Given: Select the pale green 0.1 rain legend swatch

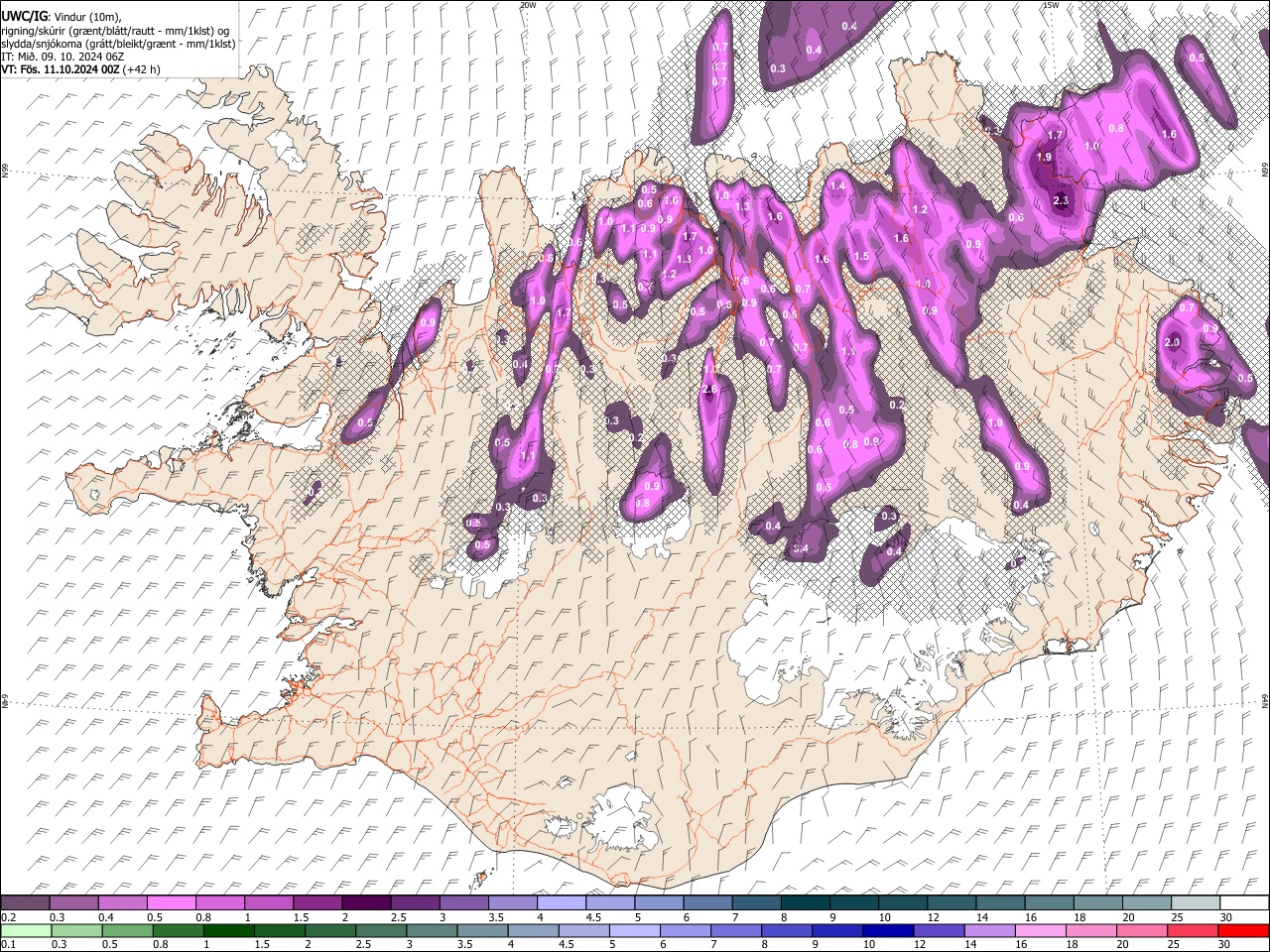Looking at the screenshot, I should pyautogui.click(x=24, y=930).
